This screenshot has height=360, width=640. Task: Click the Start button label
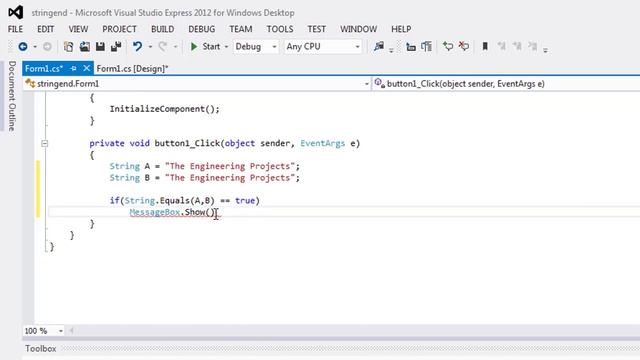pyautogui.click(x=211, y=47)
